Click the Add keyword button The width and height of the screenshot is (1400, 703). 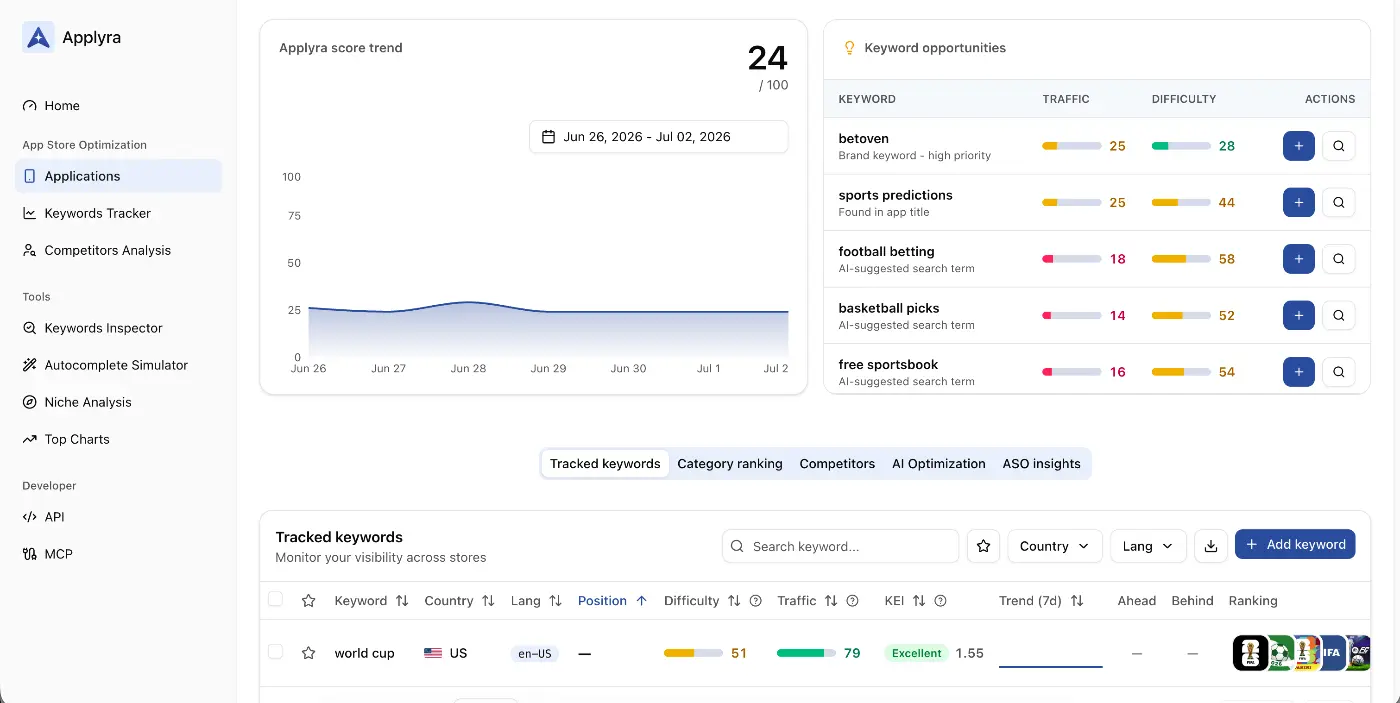point(1295,545)
